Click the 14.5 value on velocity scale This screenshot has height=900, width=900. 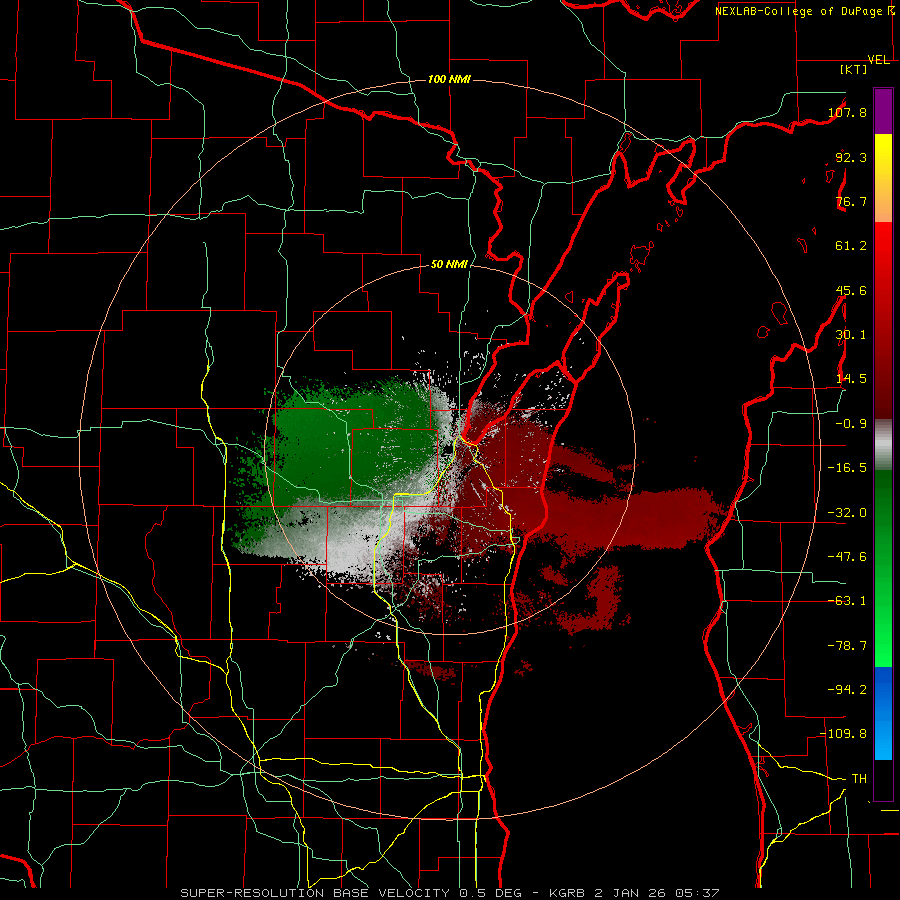click(851, 379)
